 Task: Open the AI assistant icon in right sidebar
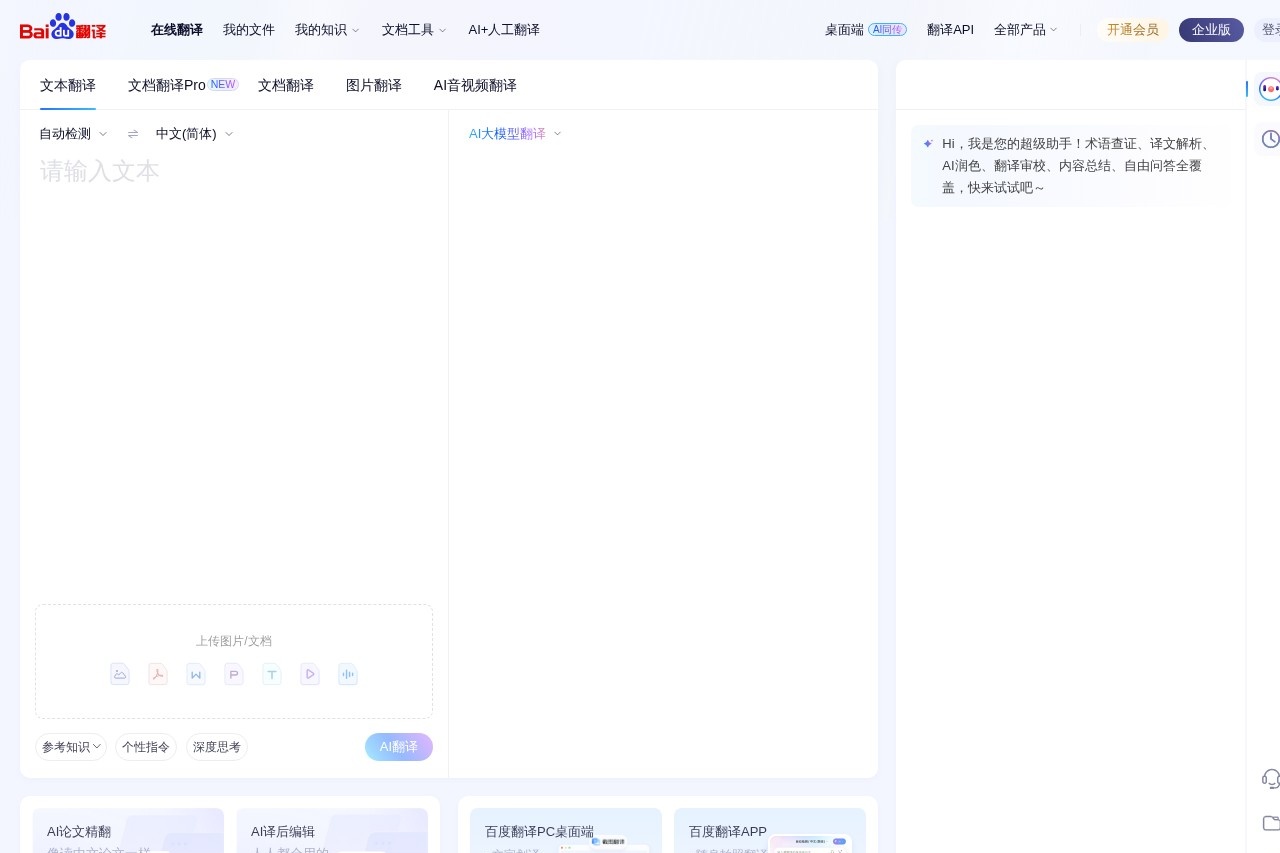(1269, 89)
